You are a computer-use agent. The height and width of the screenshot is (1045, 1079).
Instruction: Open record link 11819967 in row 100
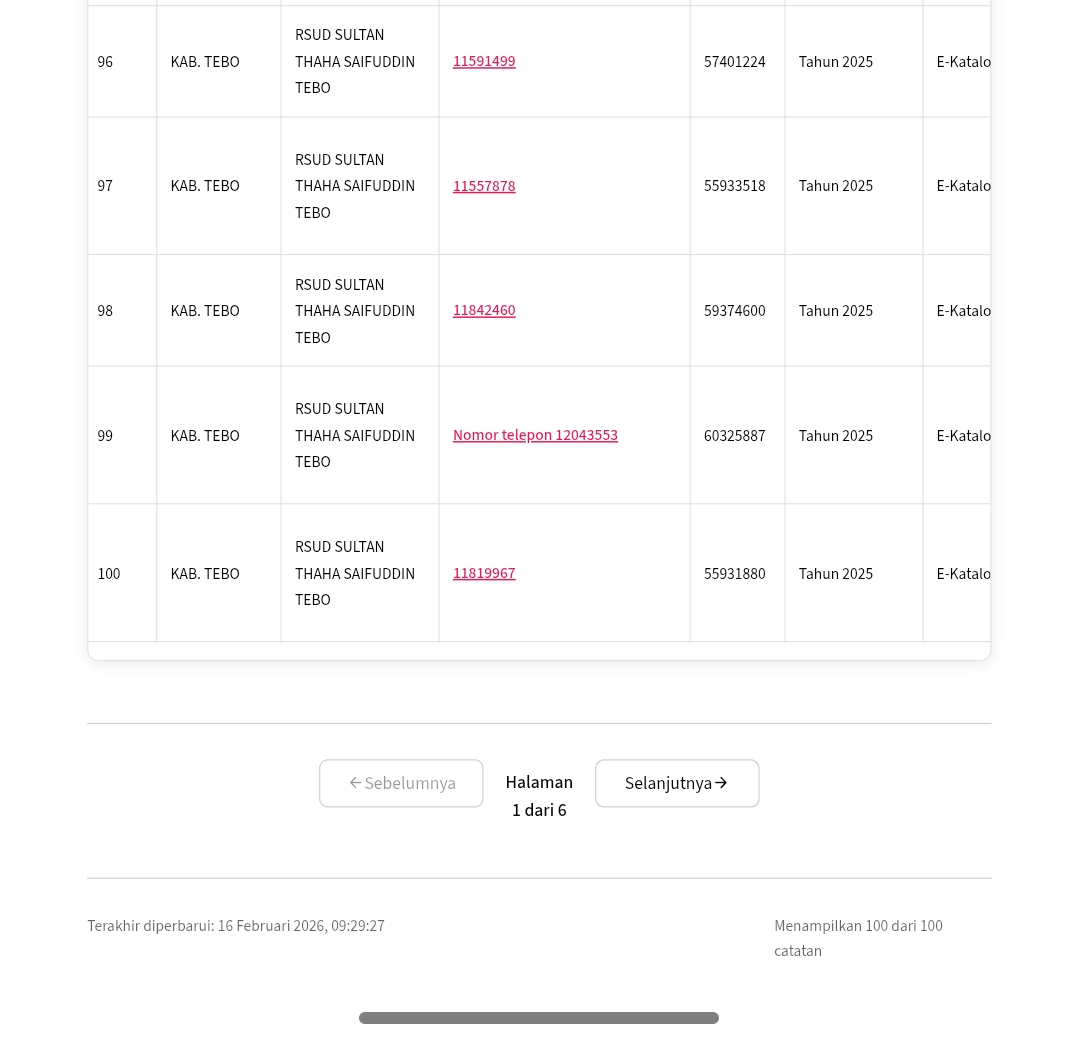pos(483,573)
